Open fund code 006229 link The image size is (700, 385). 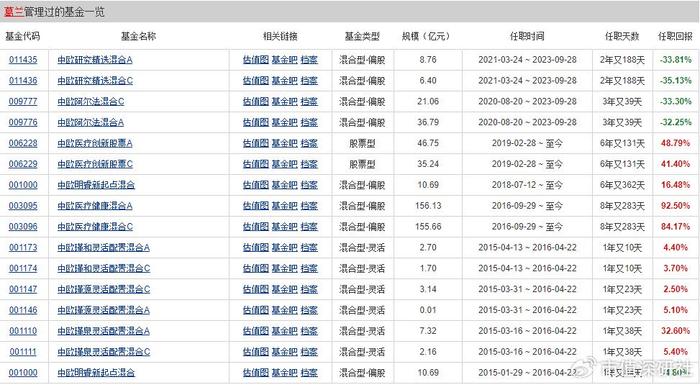point(23,164)
